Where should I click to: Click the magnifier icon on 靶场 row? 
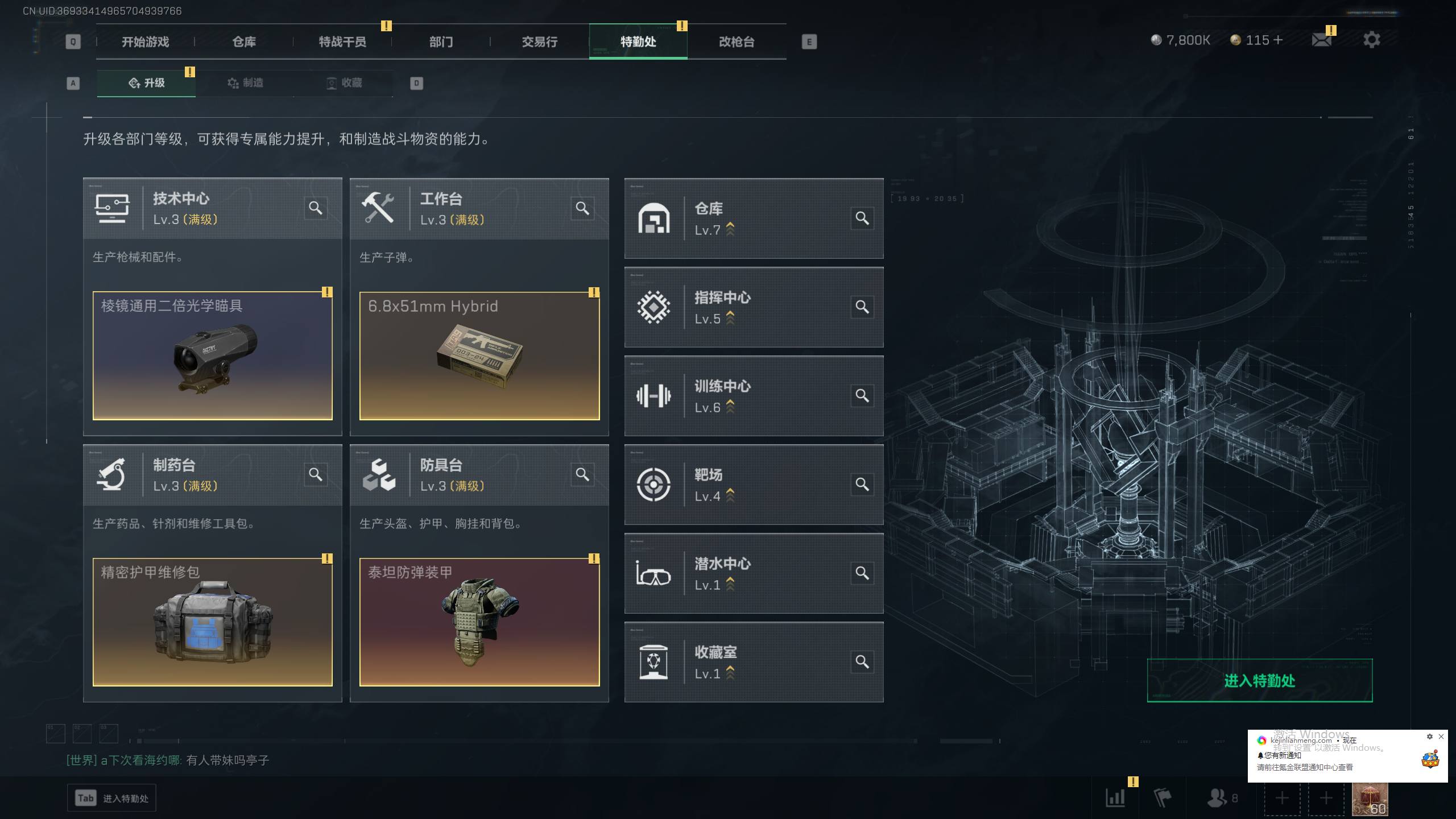click(862, 485)
